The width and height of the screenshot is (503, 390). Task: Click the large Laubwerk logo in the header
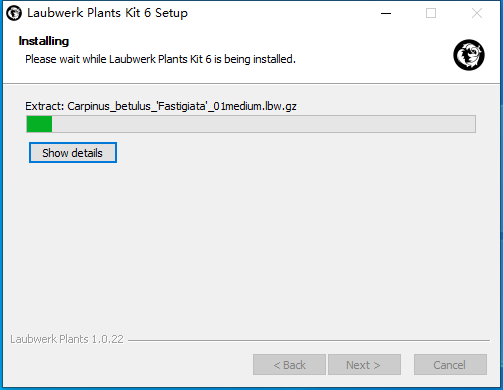click(469, 55)
